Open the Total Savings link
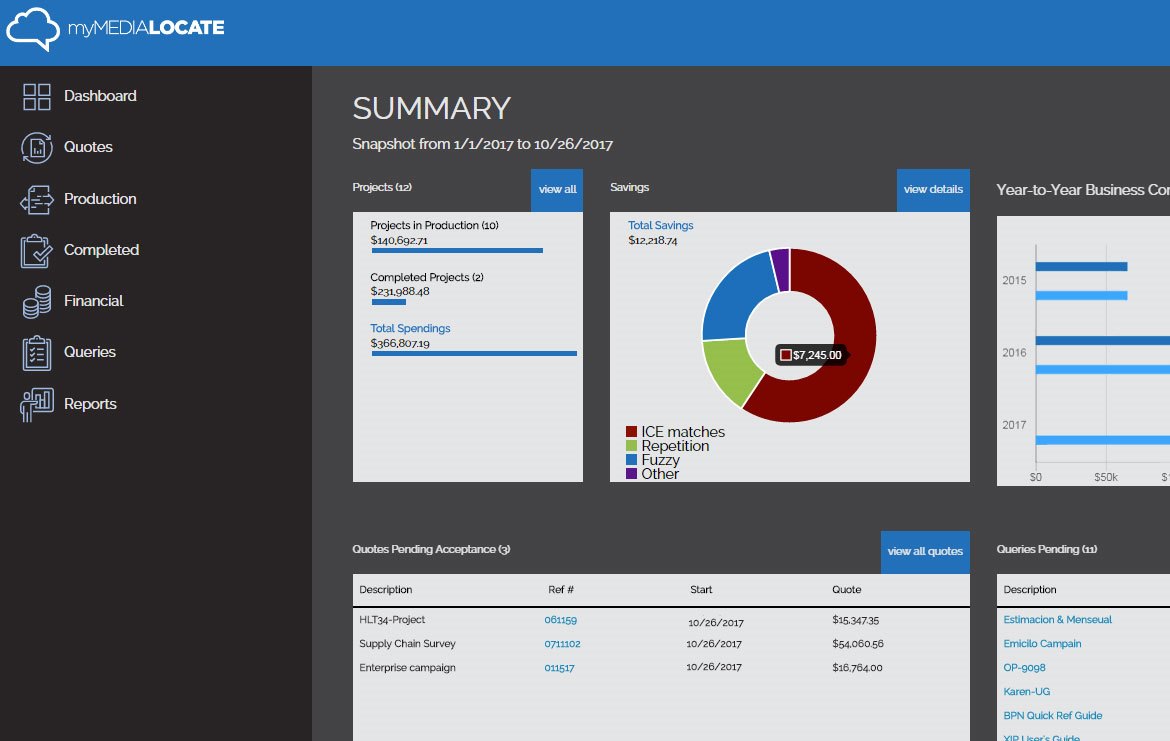1170x741 pixels. [660, 225]
